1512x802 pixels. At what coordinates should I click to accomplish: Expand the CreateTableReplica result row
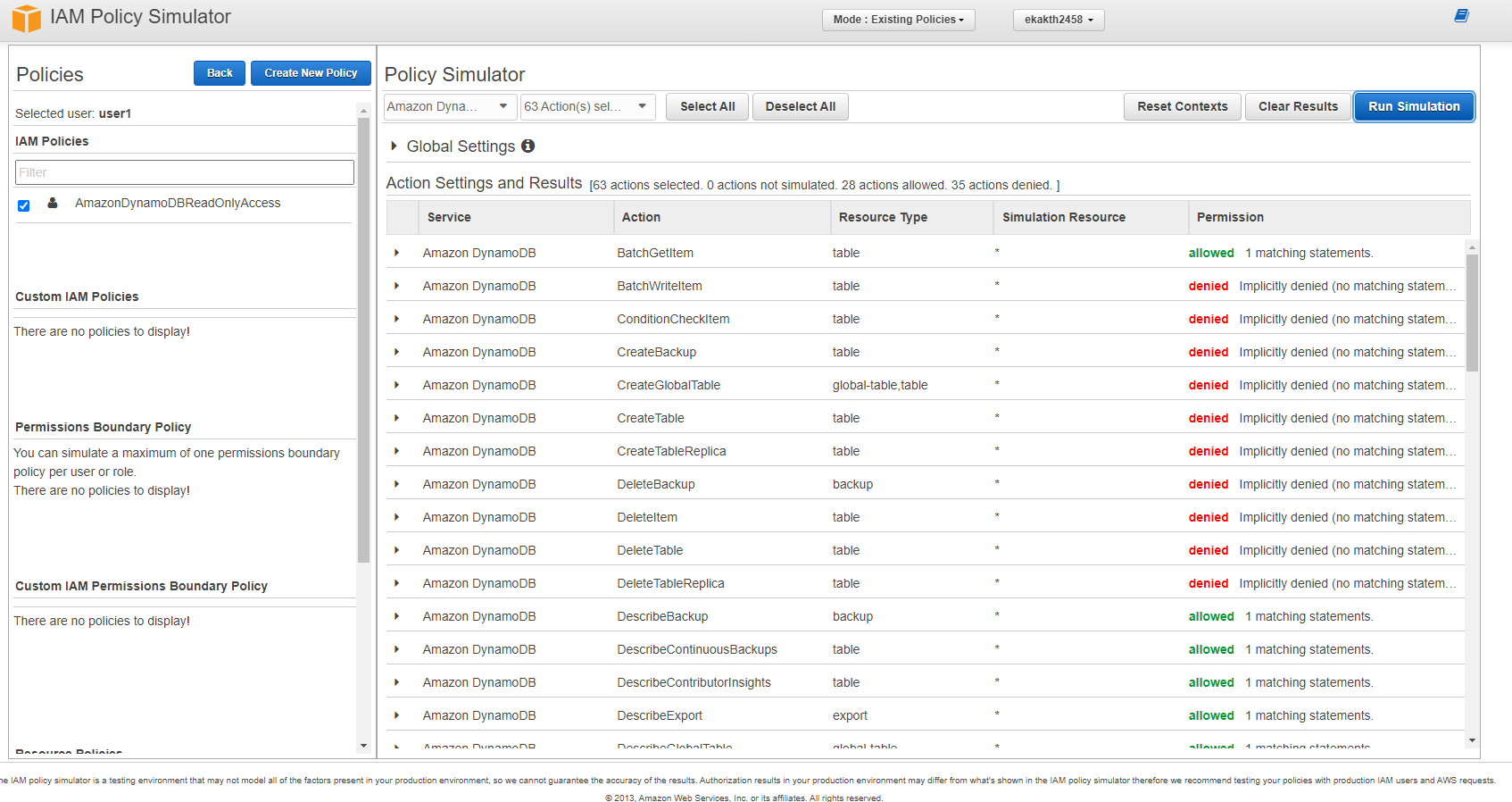tap(396, 451)
